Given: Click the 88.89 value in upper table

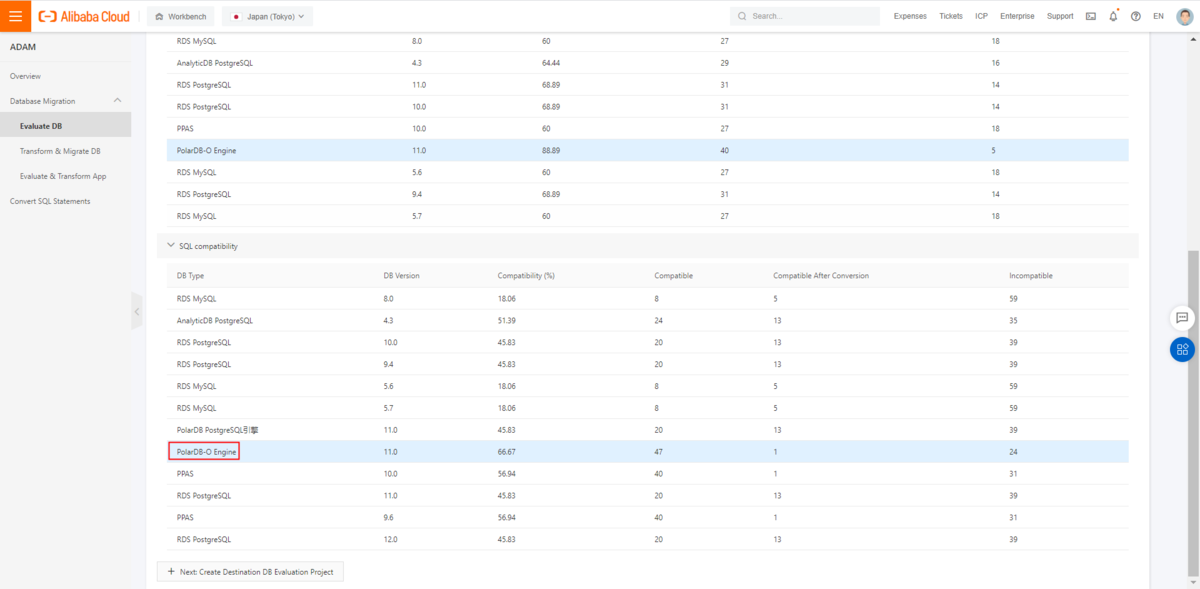Looking at the screenshot, I should 551,151.
